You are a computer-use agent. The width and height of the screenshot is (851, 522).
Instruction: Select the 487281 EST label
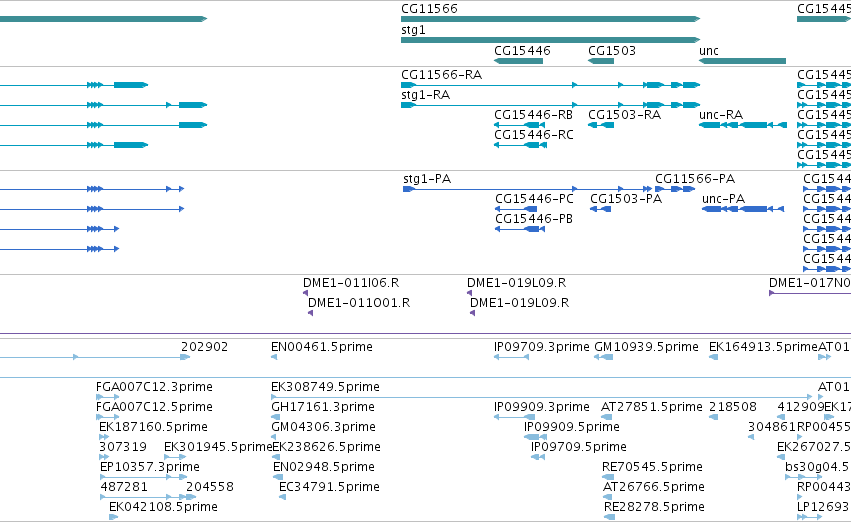[124, 488]
